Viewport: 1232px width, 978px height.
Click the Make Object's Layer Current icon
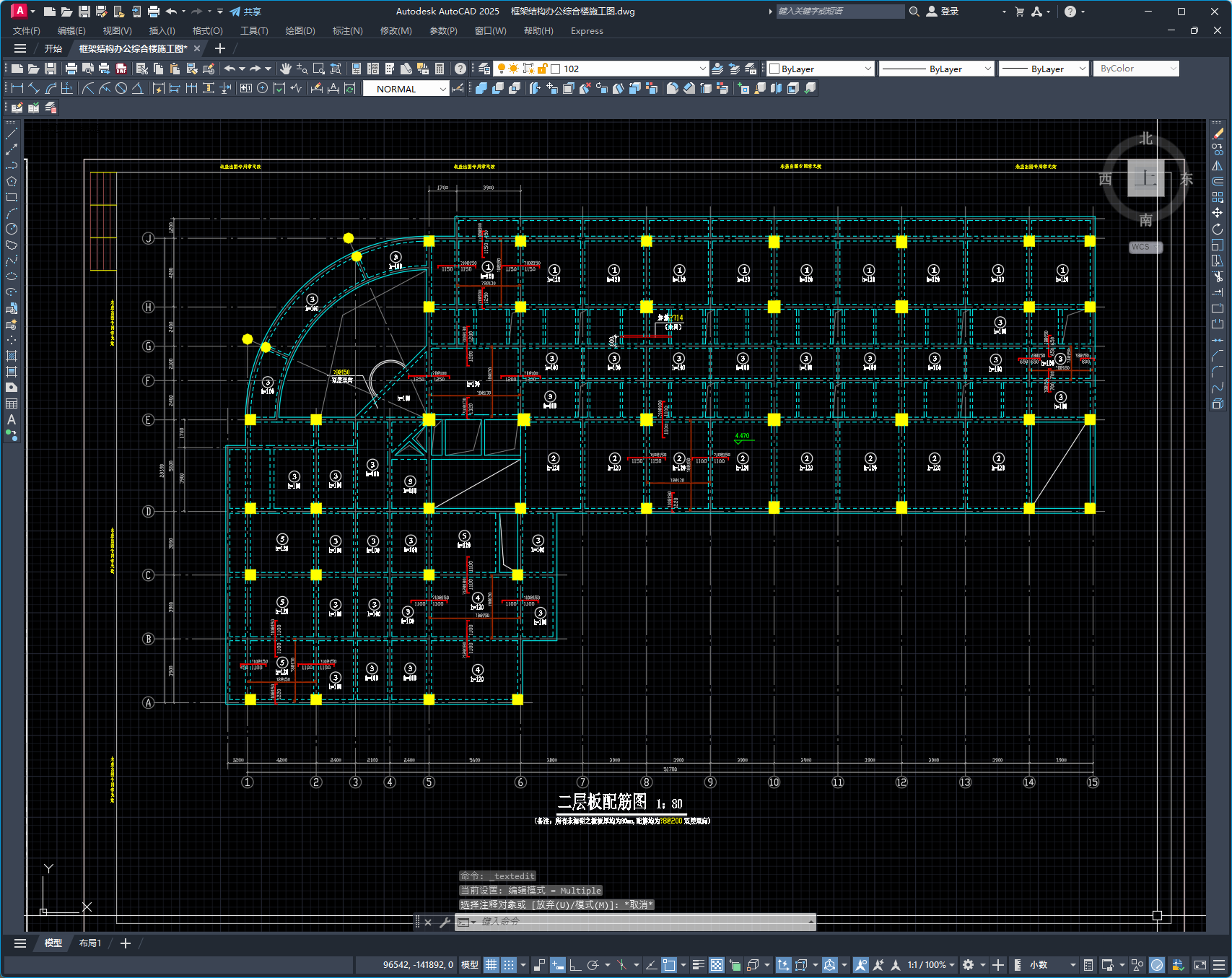click(717, 69)
